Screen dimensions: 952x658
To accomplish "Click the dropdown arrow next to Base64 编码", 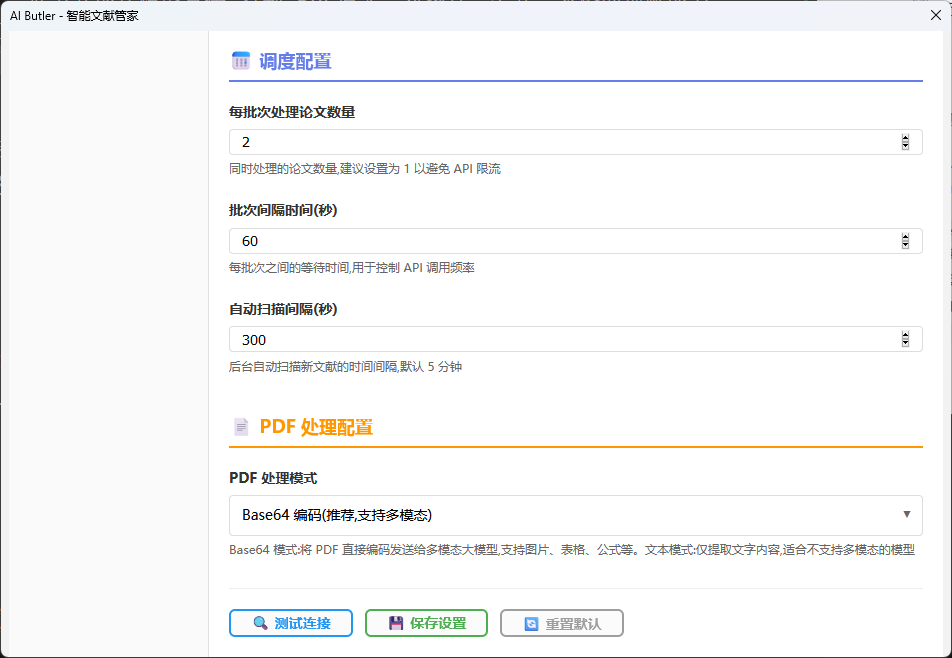I will point(908,515).
